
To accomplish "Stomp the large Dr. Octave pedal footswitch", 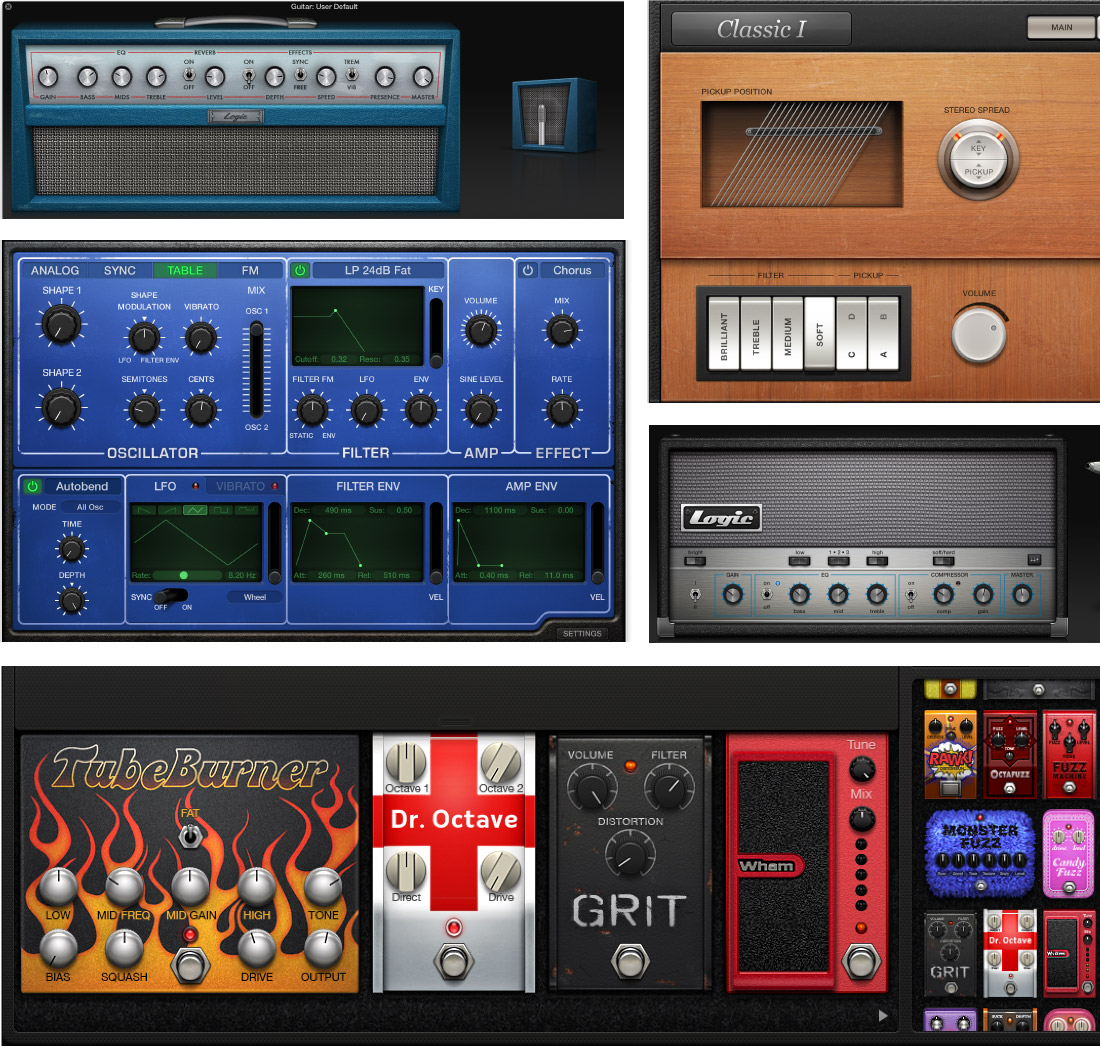I will point(454,961).
